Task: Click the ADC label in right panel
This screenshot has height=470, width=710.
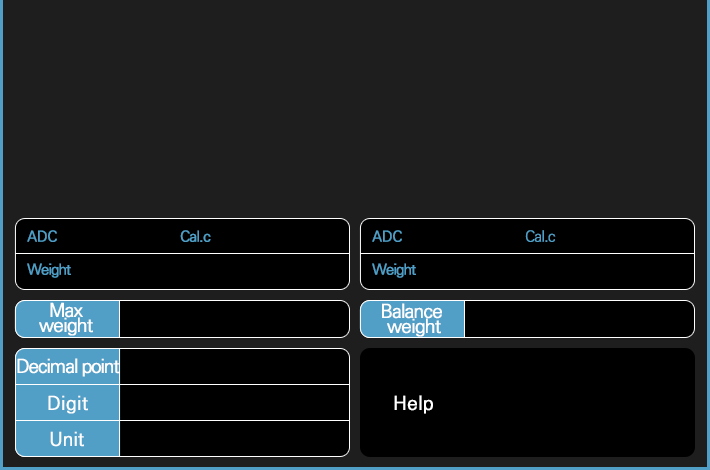Action: (x=387, y=237)
